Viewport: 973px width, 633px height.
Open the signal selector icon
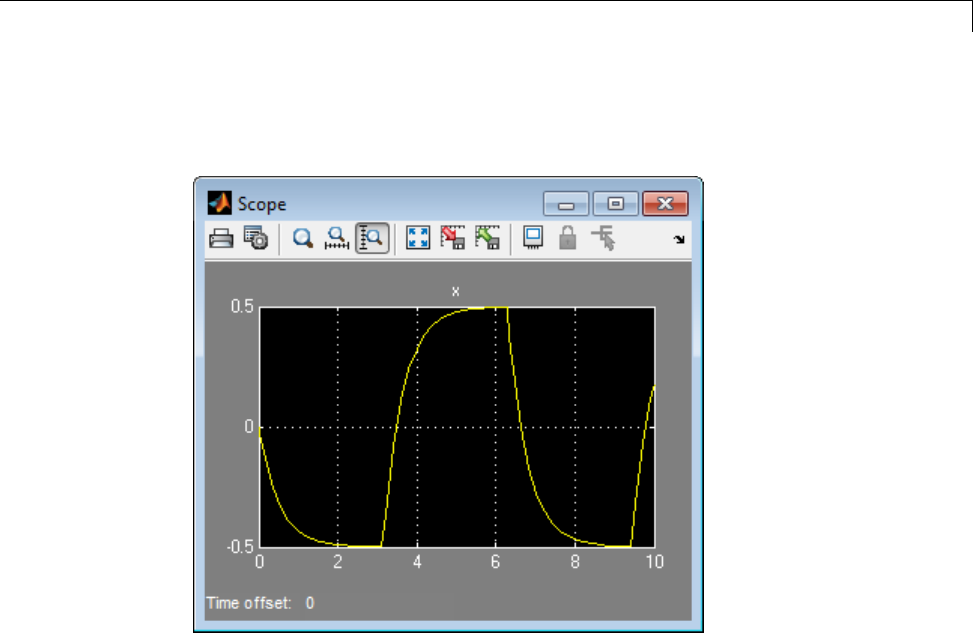(x=603, y=238)
